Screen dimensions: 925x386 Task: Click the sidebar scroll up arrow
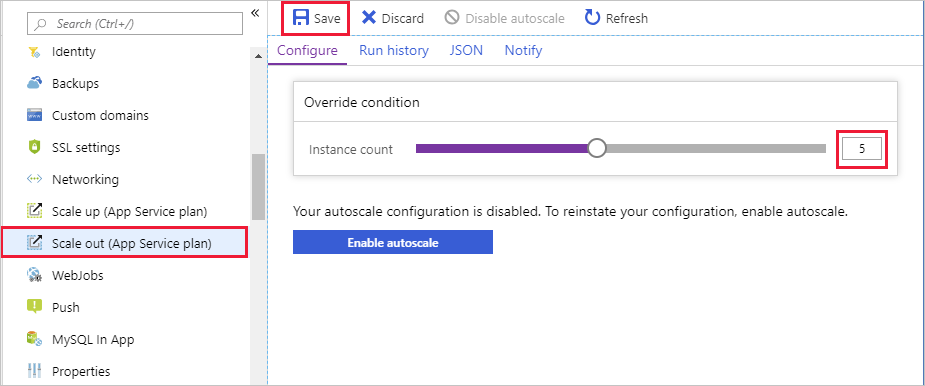point(258,56)
